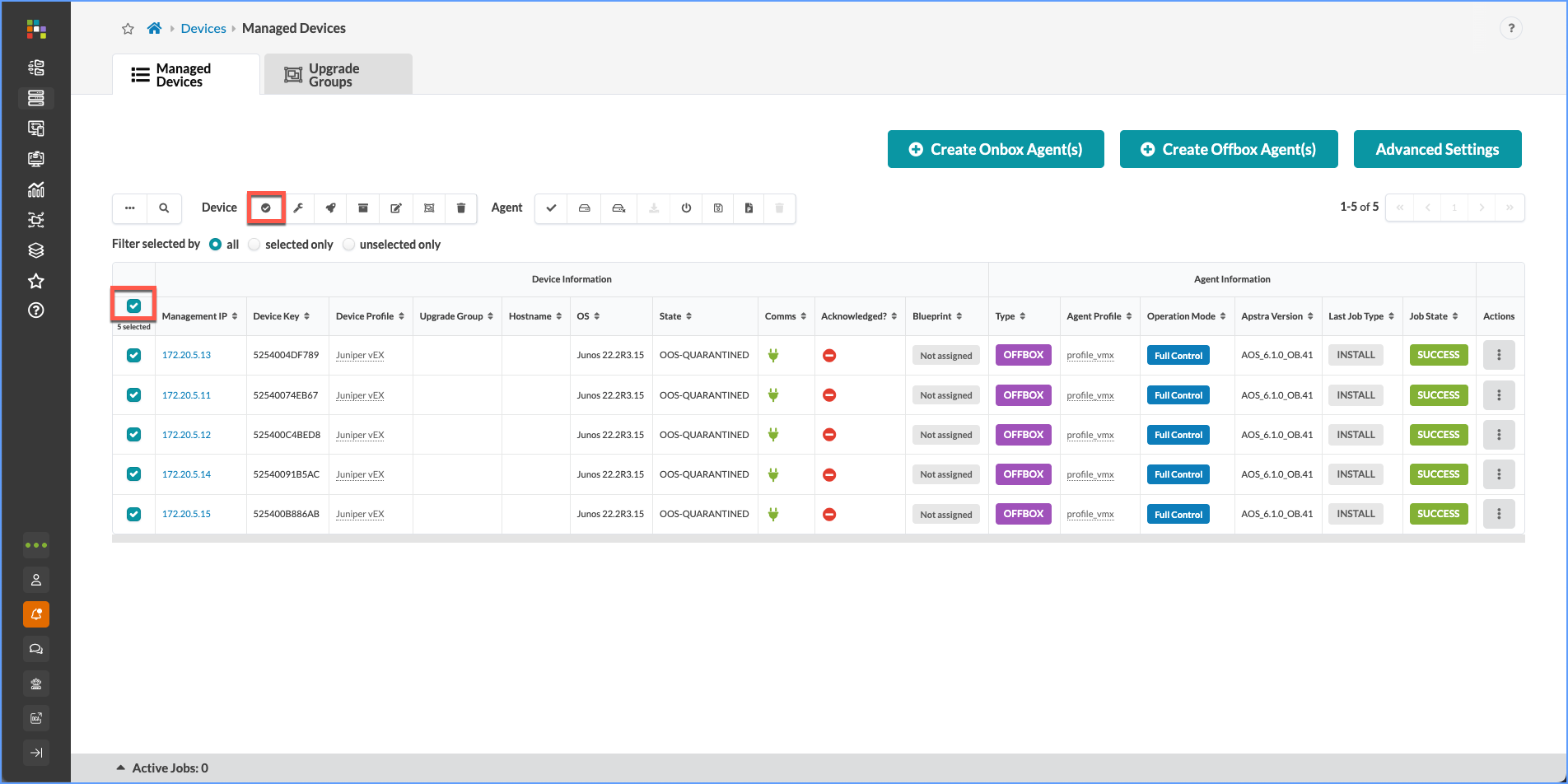Open actions menu for 172.20.5.13 row
This screenshot has width=1568, height=784.
click(x=1498, y=356)
